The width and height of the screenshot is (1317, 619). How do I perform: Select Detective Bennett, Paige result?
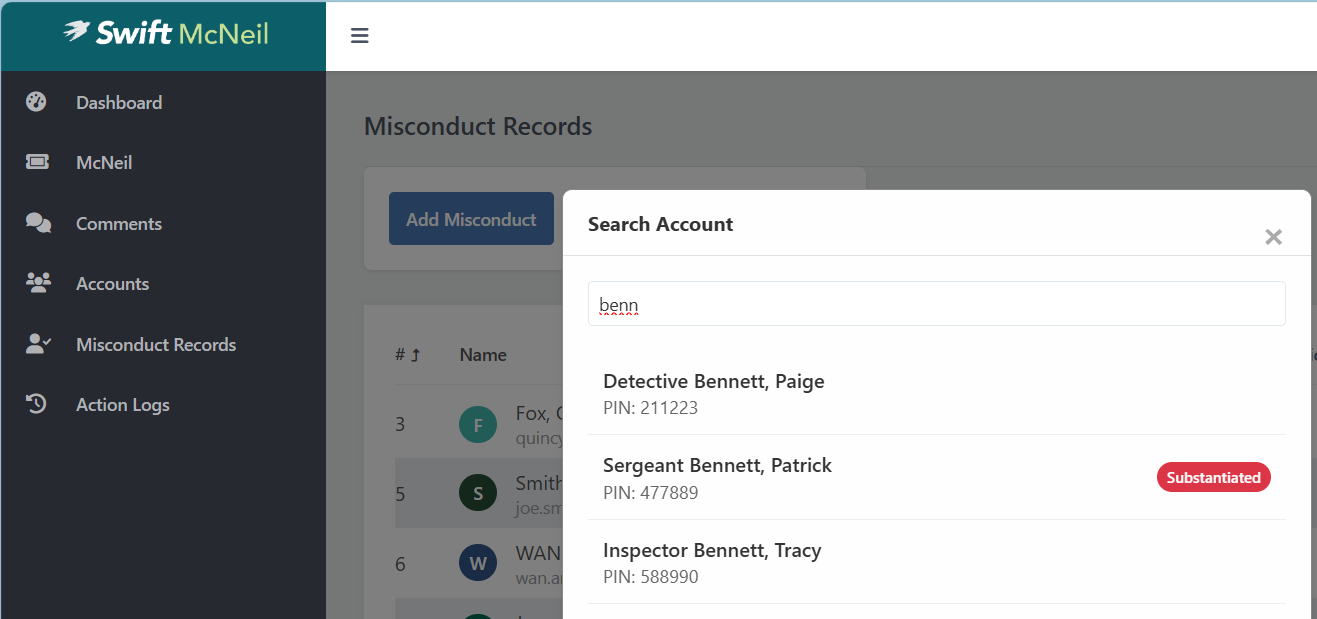point(936,393)
